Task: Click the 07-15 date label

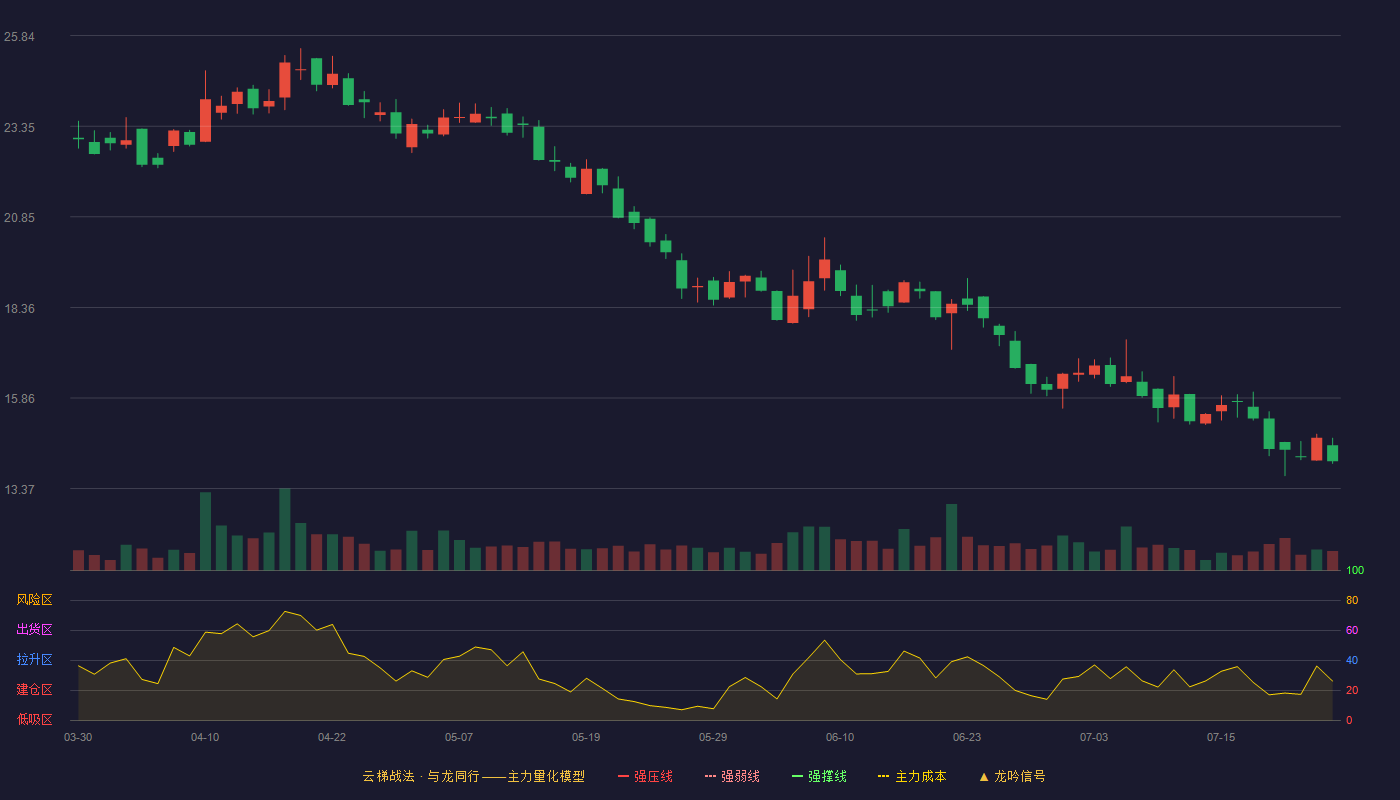Action: click(1221, 737)
